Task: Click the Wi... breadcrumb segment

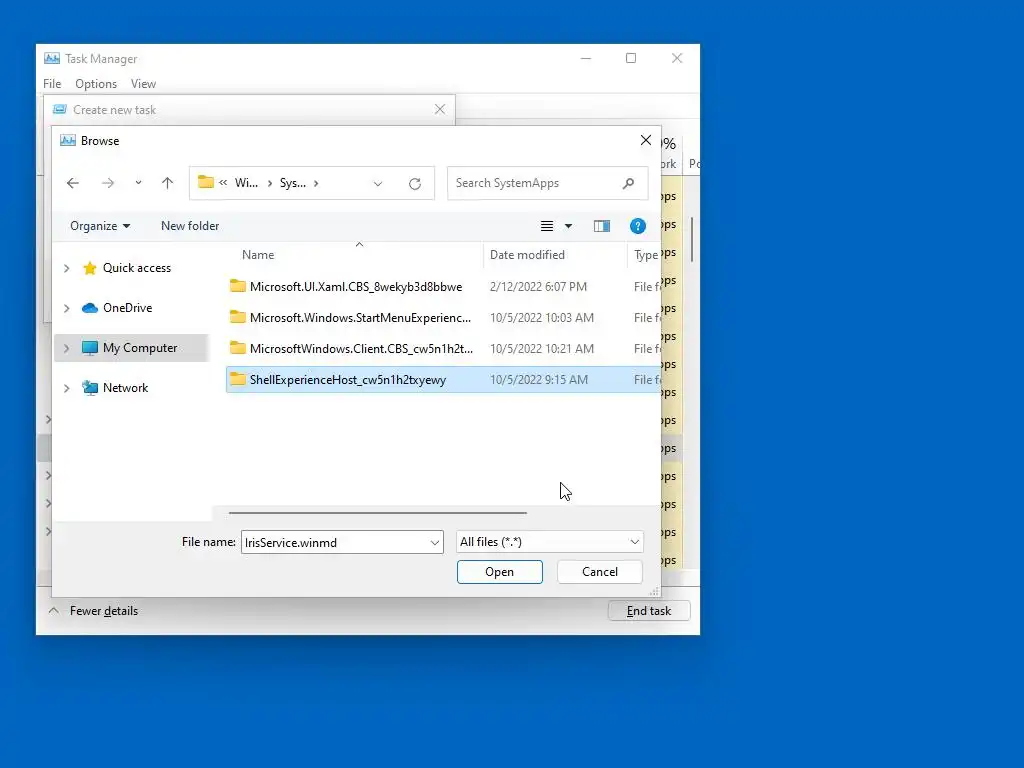Action: coord(246,183)
